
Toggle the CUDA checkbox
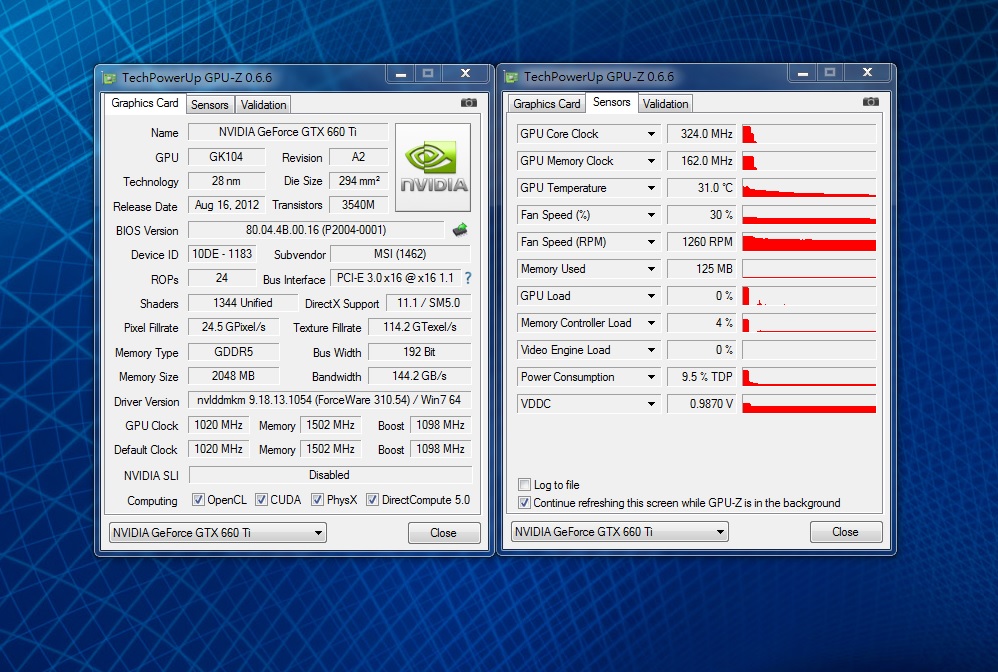[261, 500]
